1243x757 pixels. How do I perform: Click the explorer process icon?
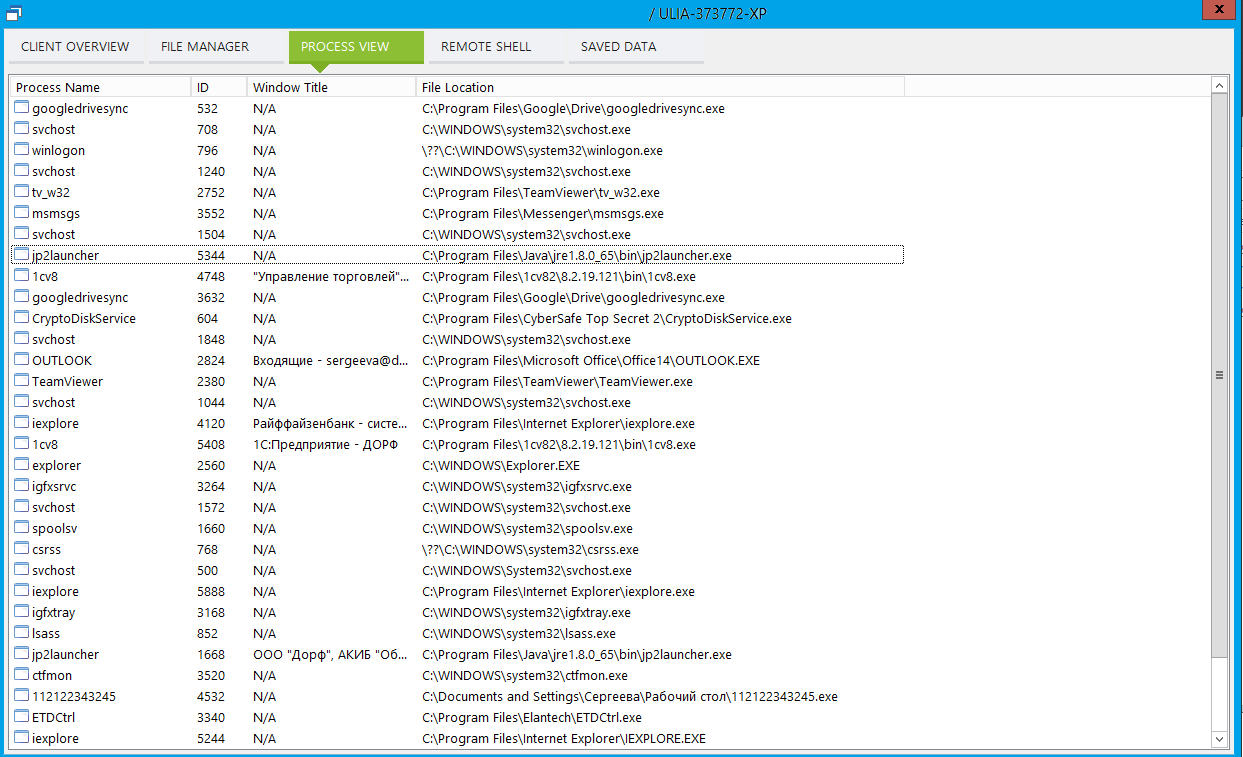click(22, 465)
